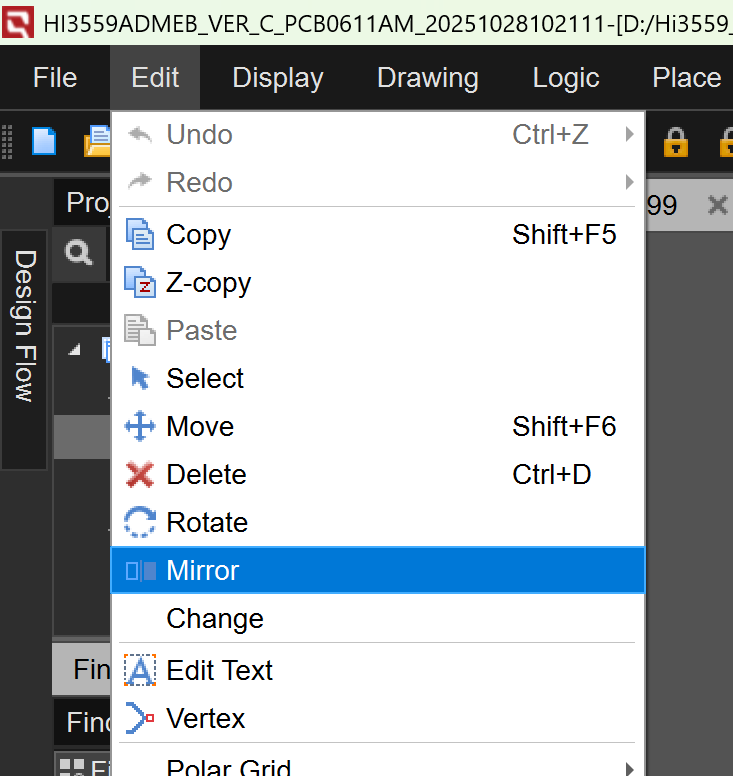Screen dimensions: 733x776
Task: Open the Display menu
Action: click(277, 78)
